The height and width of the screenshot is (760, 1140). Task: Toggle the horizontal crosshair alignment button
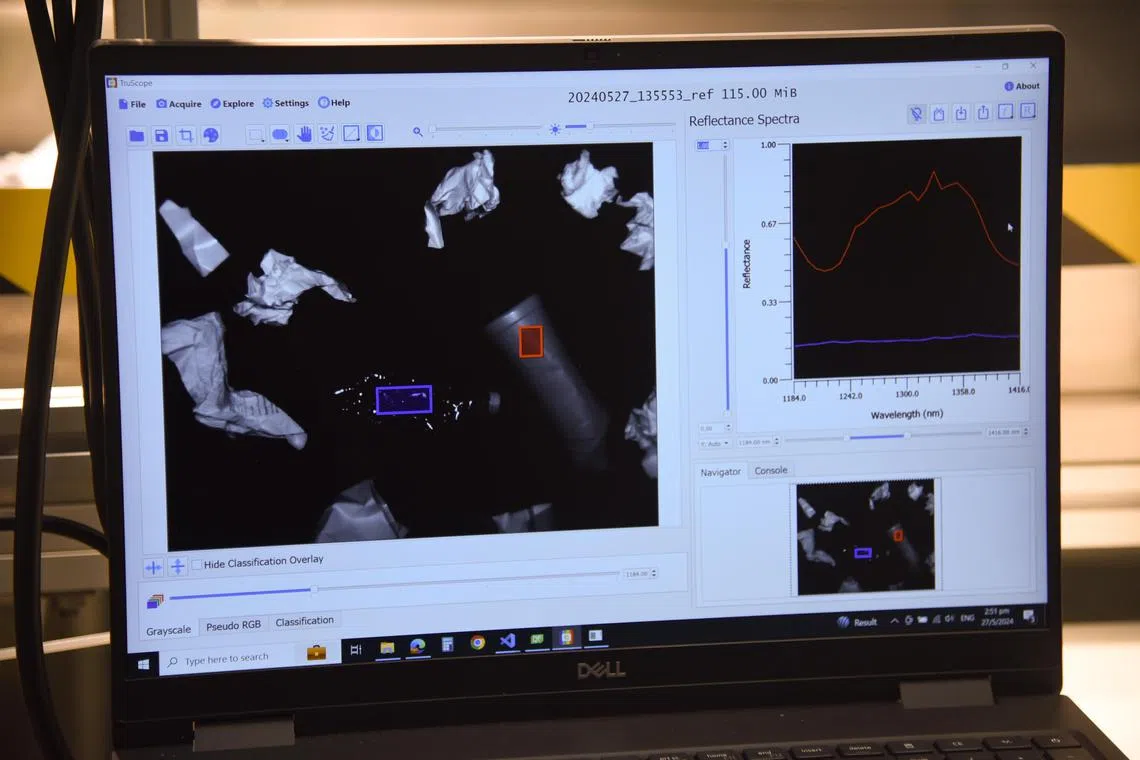[x=153, y=567]
